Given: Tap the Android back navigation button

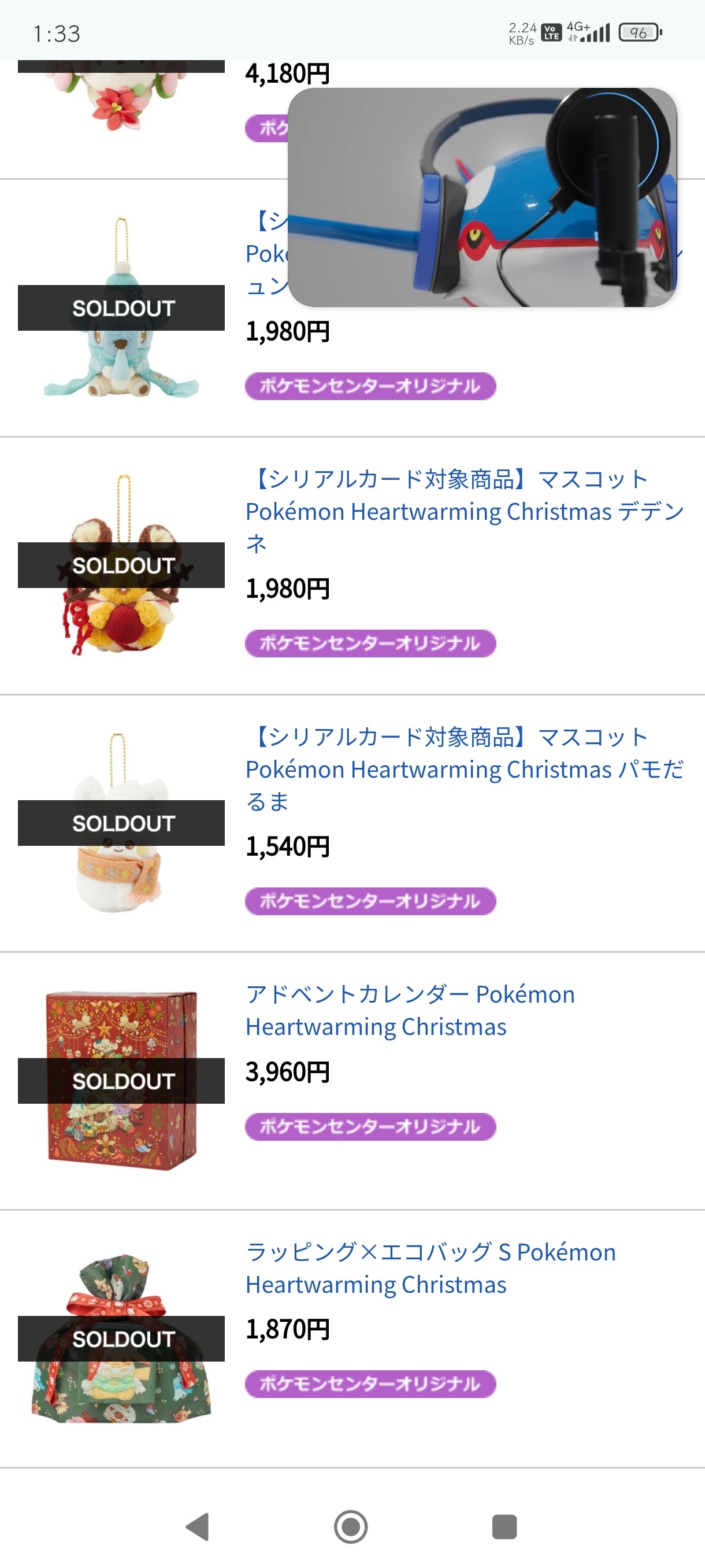Looking at the screenshot, I should click(198, 1526).
